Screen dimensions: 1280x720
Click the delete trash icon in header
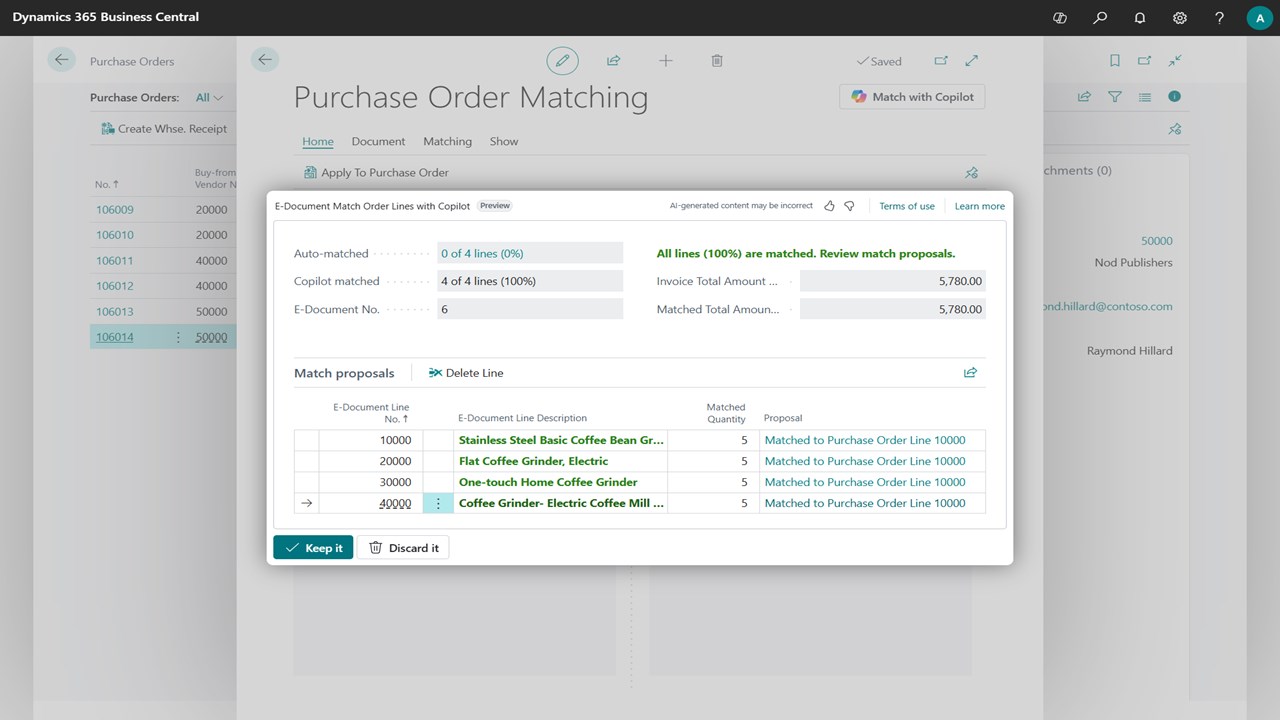pos(717,61)
